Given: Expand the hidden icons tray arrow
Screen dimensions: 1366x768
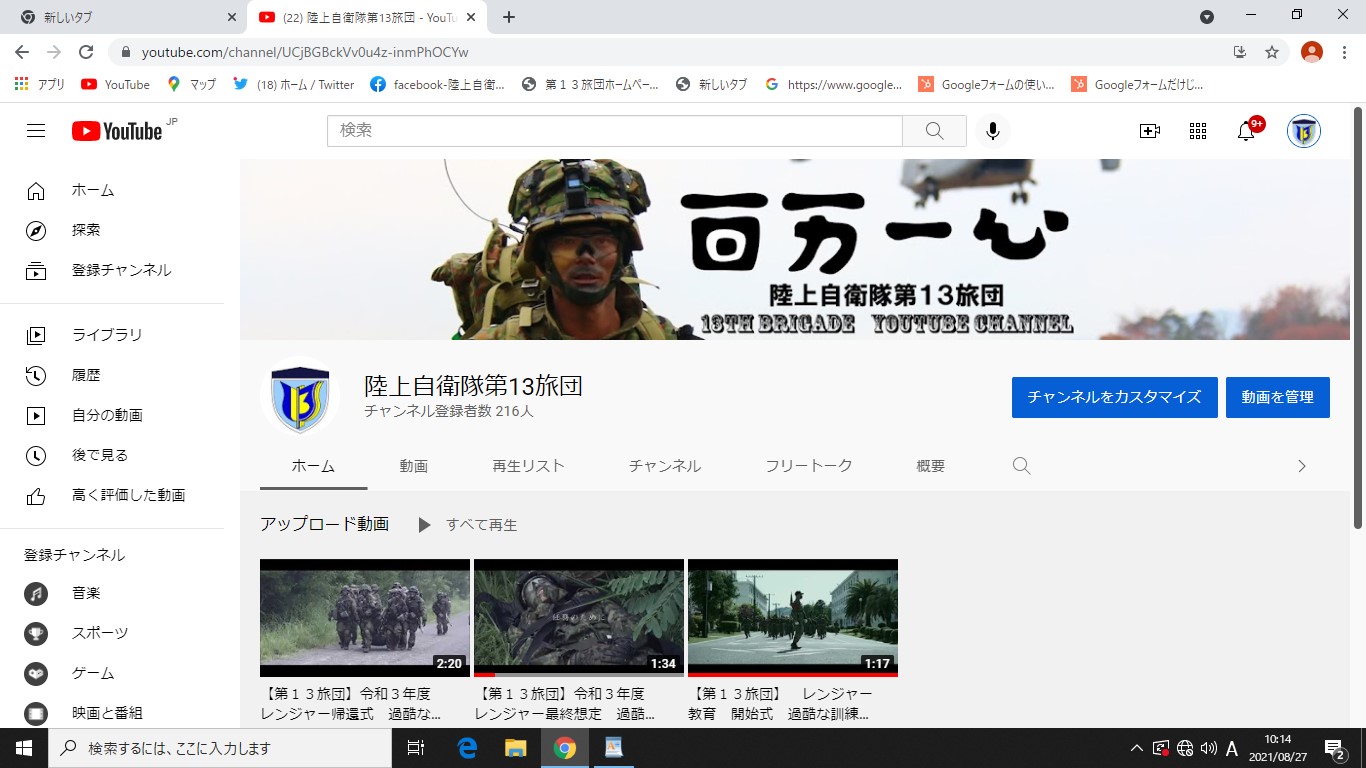Looking at the screenshot, I should tap(1136, 748).
